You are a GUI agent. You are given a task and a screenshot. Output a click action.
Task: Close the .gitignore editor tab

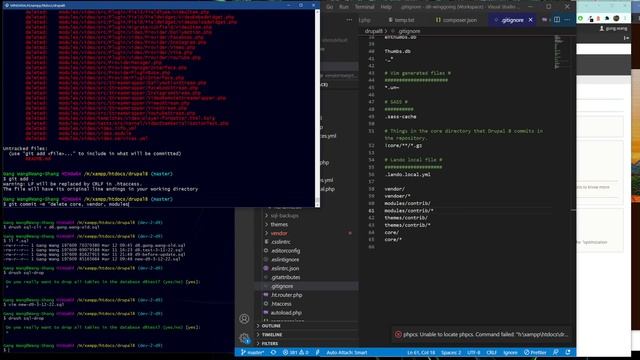pos(530,20)
